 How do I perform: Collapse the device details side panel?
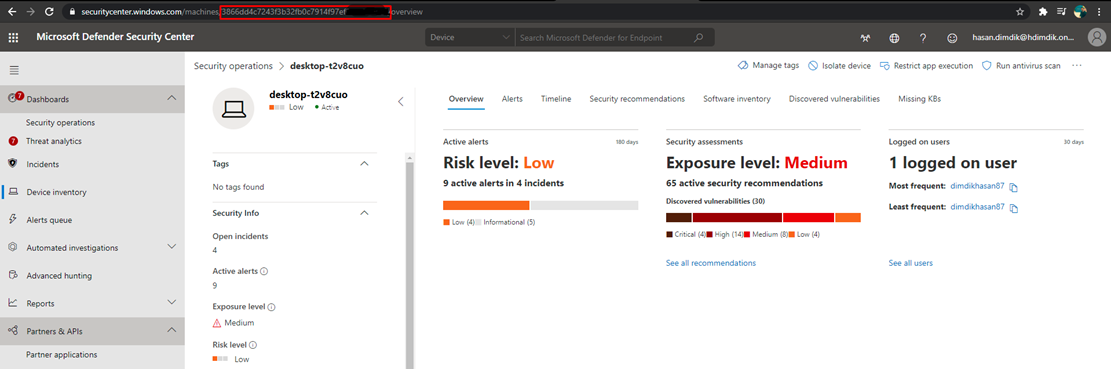coord(400,101)
